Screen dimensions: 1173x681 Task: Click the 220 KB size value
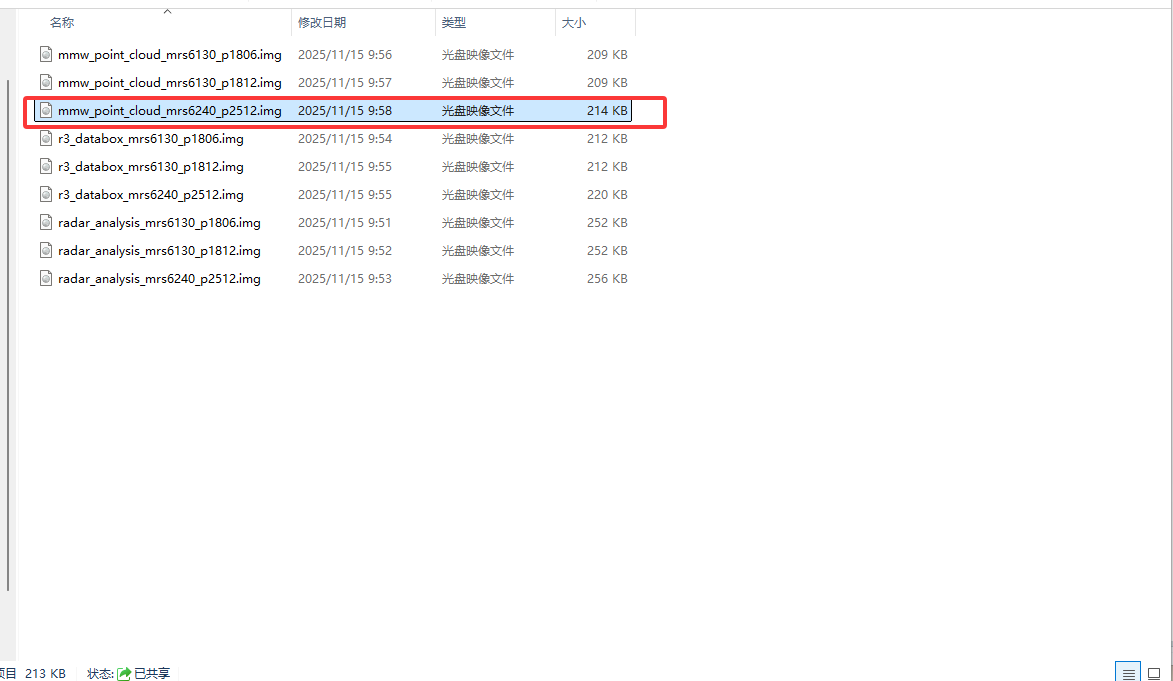607,195
